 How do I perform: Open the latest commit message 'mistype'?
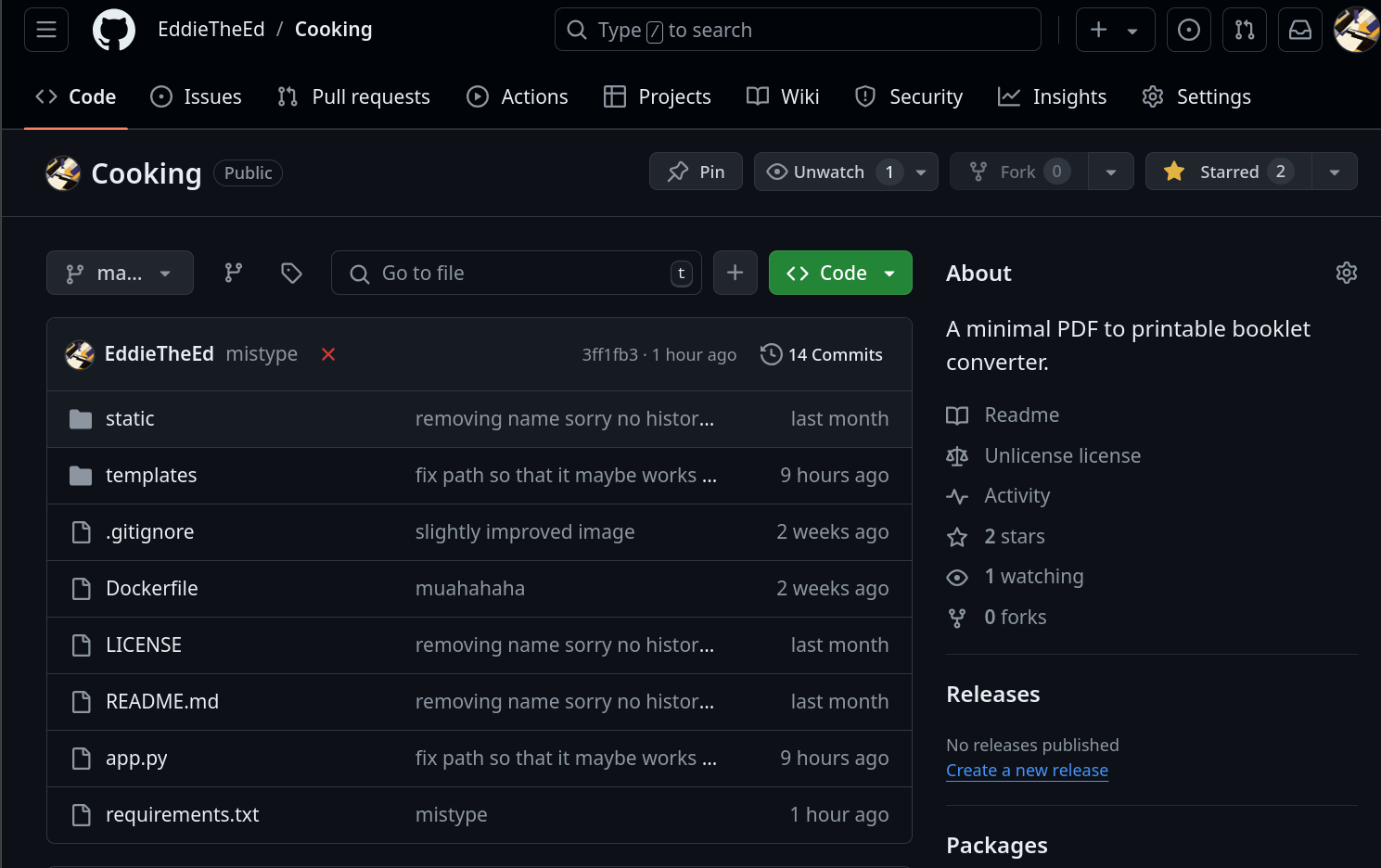click(x=262, y=354)
